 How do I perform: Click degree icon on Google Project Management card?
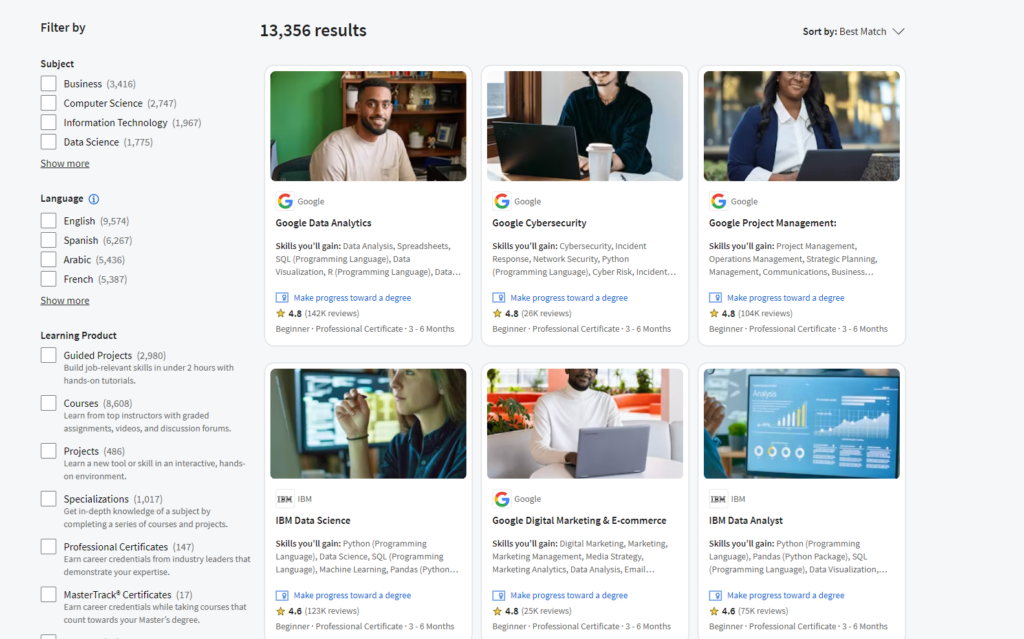point(716,298)
